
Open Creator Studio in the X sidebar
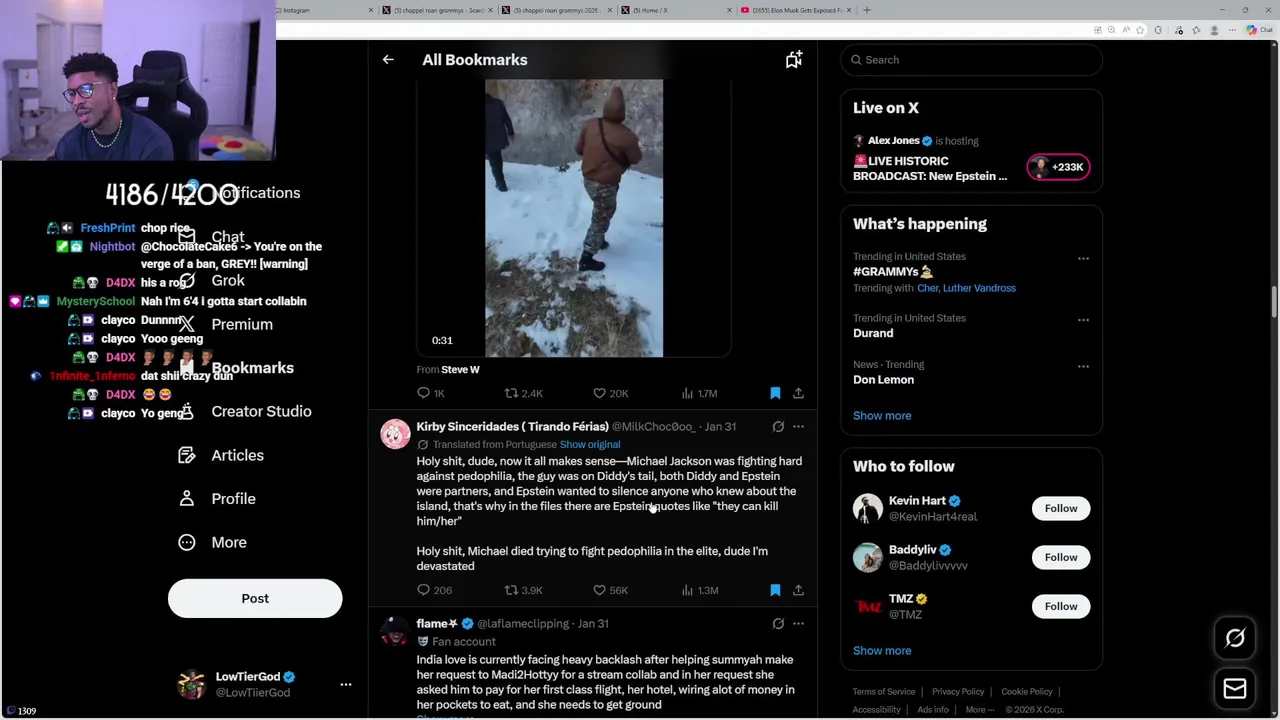coord(244,412)
